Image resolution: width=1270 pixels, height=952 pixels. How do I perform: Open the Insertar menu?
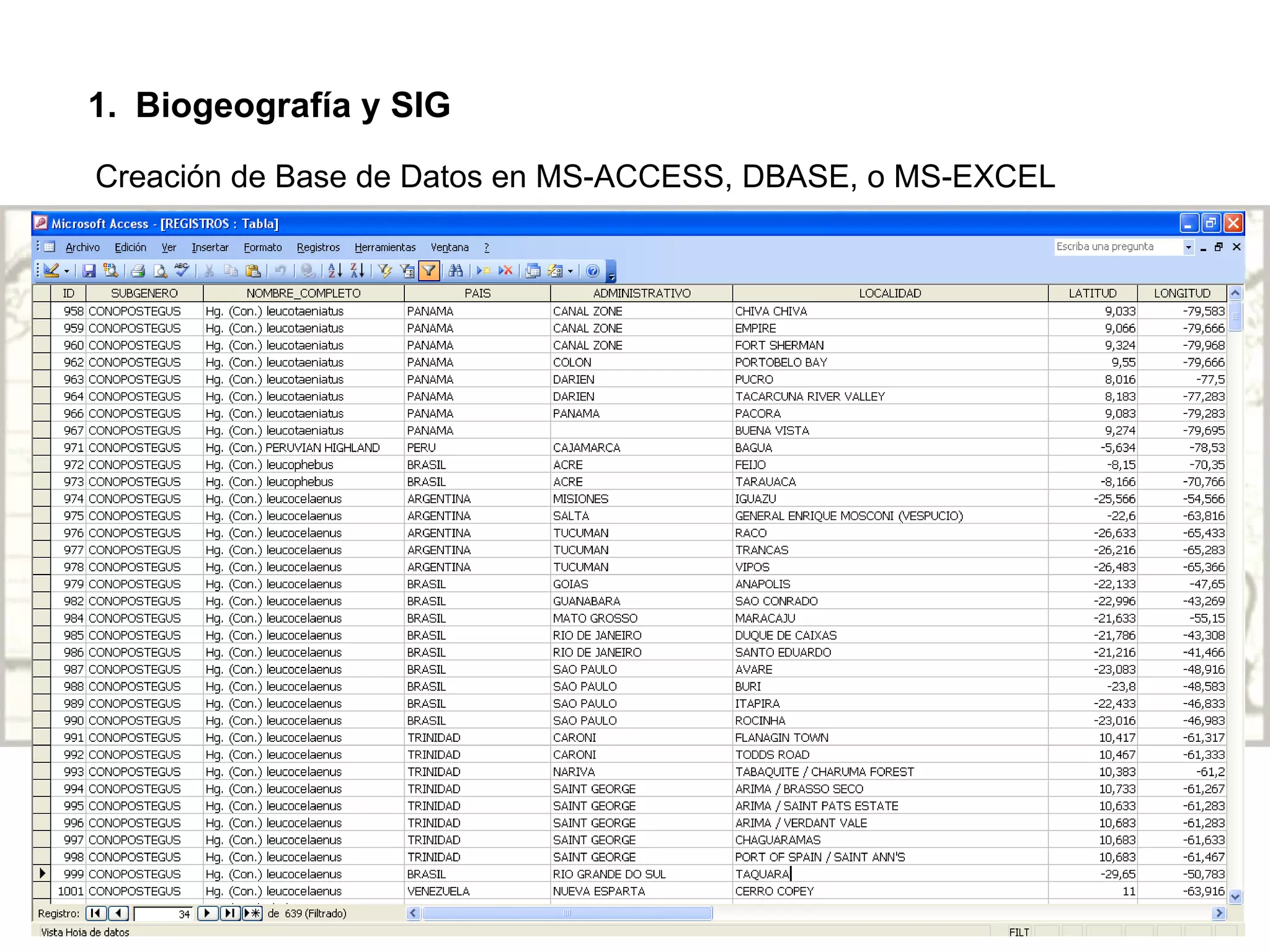coord(210,247)
